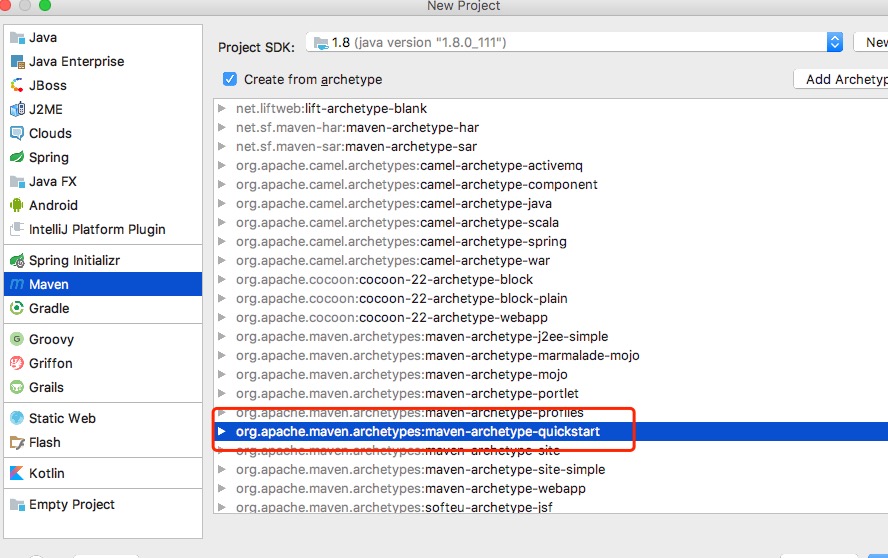Click the IntelliJ Platform Plugin icon
This screenshot has height=558, width=888.
click(18, 229)
